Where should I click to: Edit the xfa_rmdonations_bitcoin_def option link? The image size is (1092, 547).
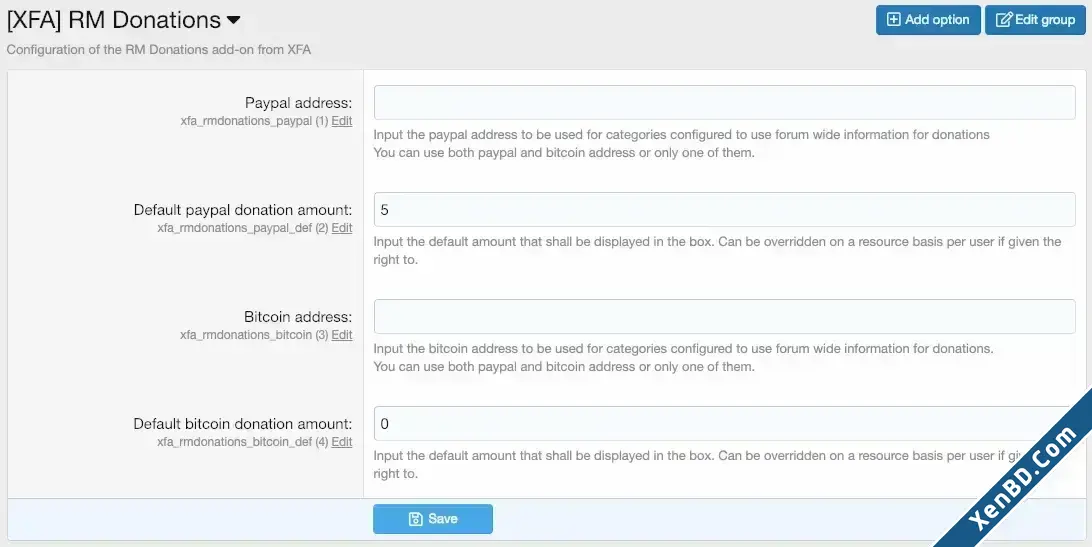341,442
